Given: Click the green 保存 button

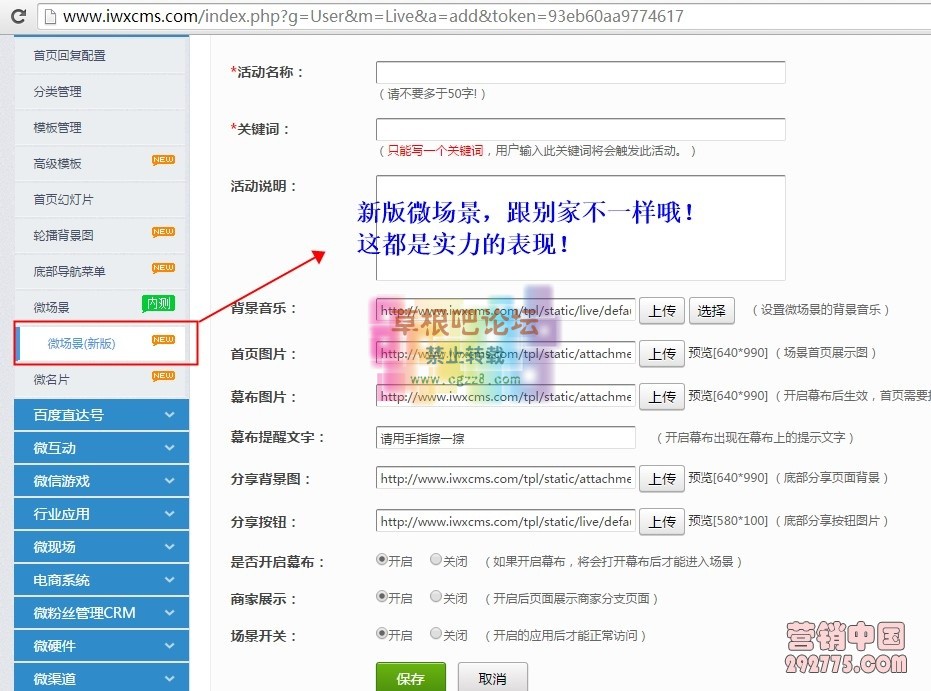Looking at the screenshot, I should 411,677.
